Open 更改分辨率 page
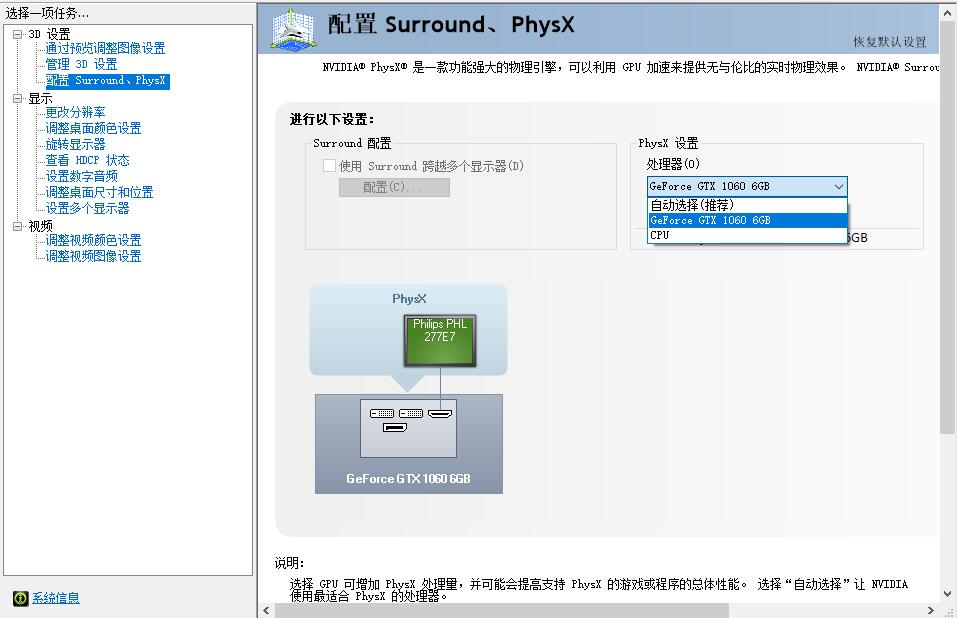Image resolution: width=958 pixels, height=618 pixels. [75, 112]
